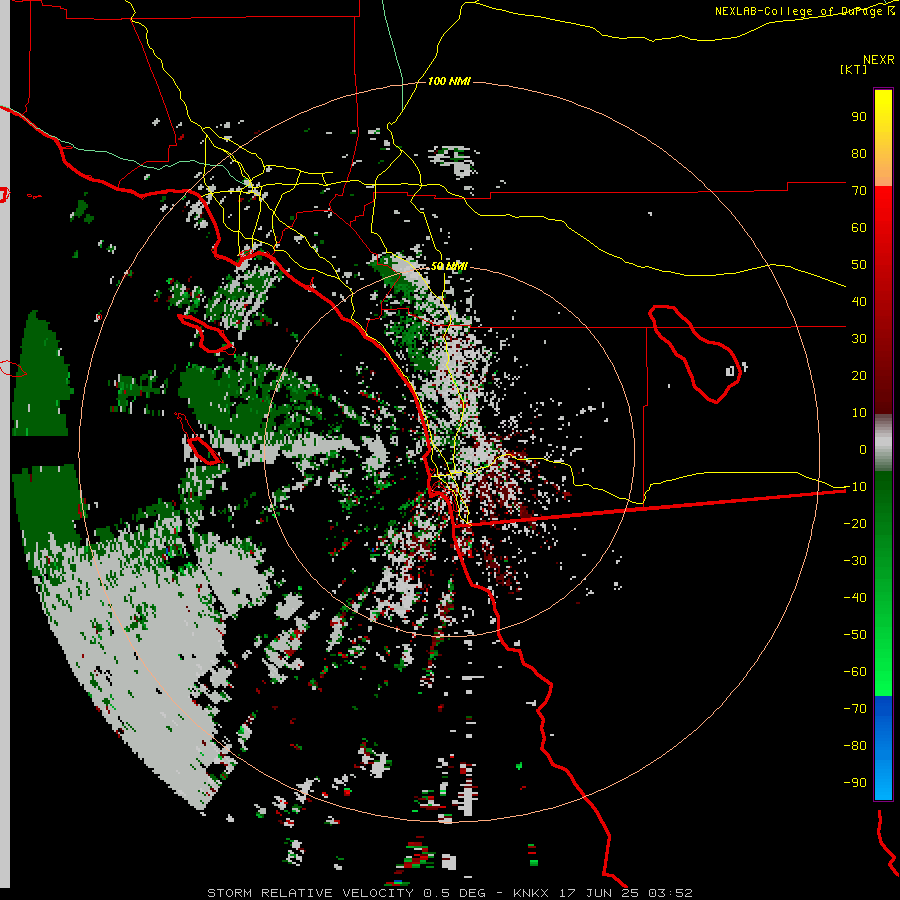Click the NEXR label above the scale
900x900 pixels.
coord(878,60)
